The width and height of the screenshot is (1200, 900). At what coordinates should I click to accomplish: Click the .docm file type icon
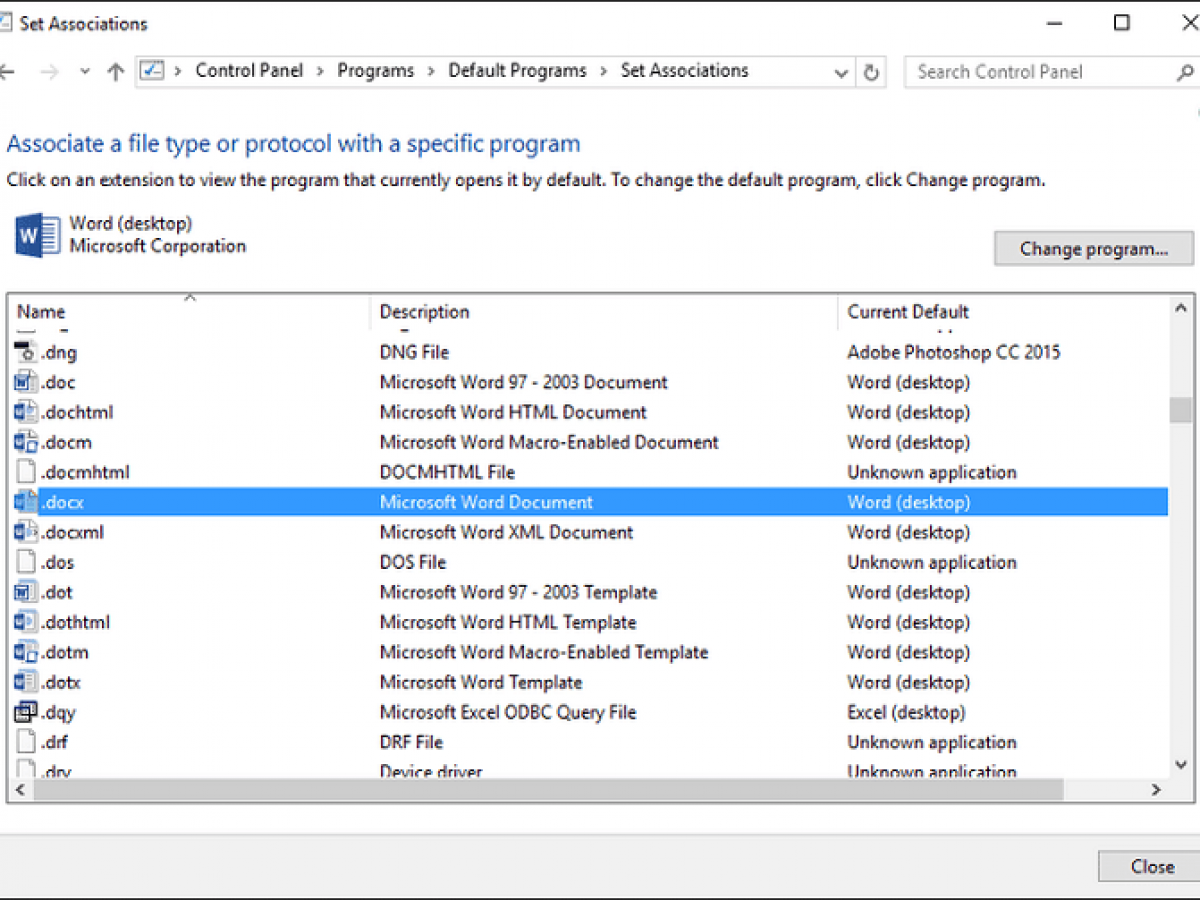[x=26, y=442]
